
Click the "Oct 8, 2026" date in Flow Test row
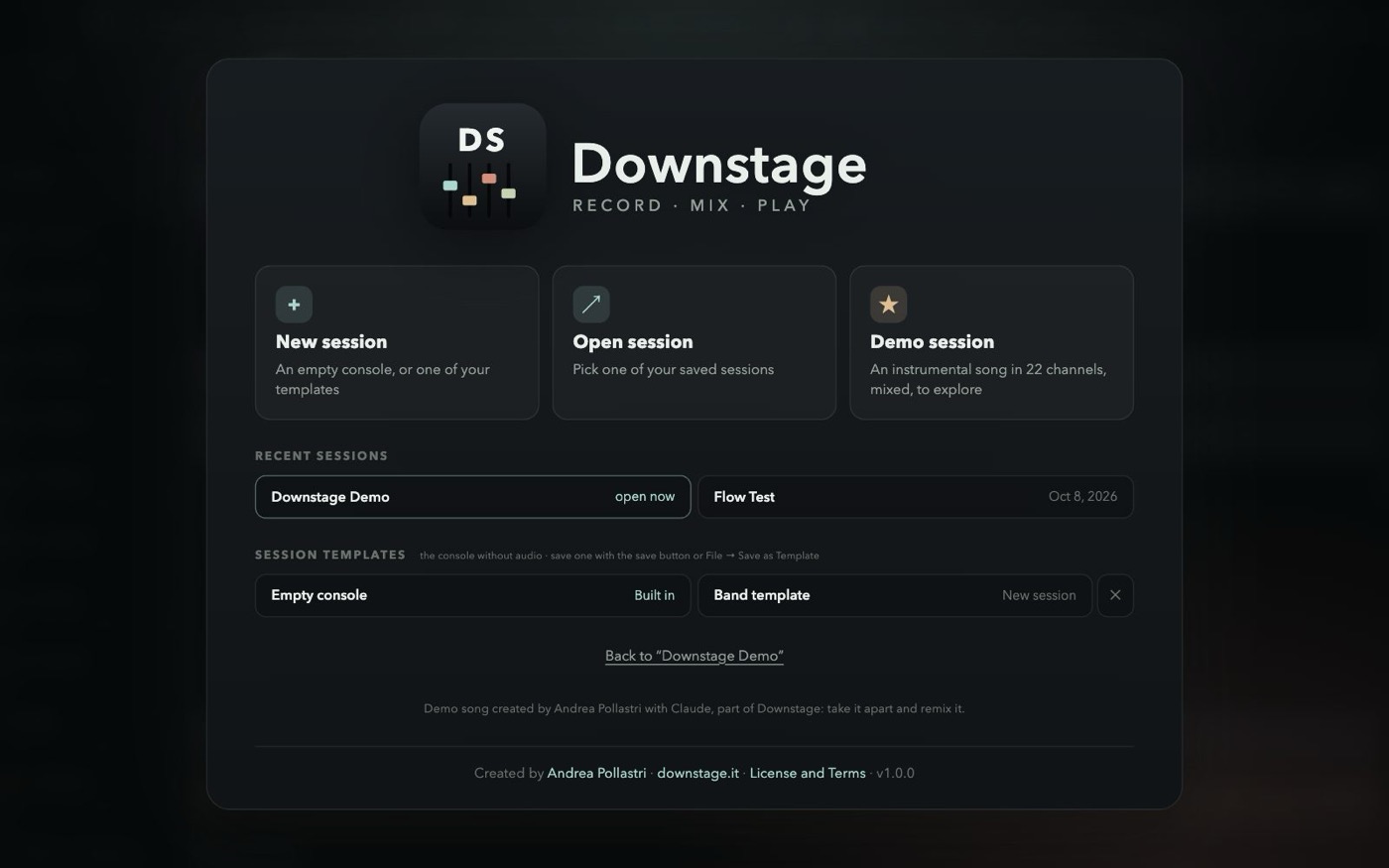[x=1082, y=497]
